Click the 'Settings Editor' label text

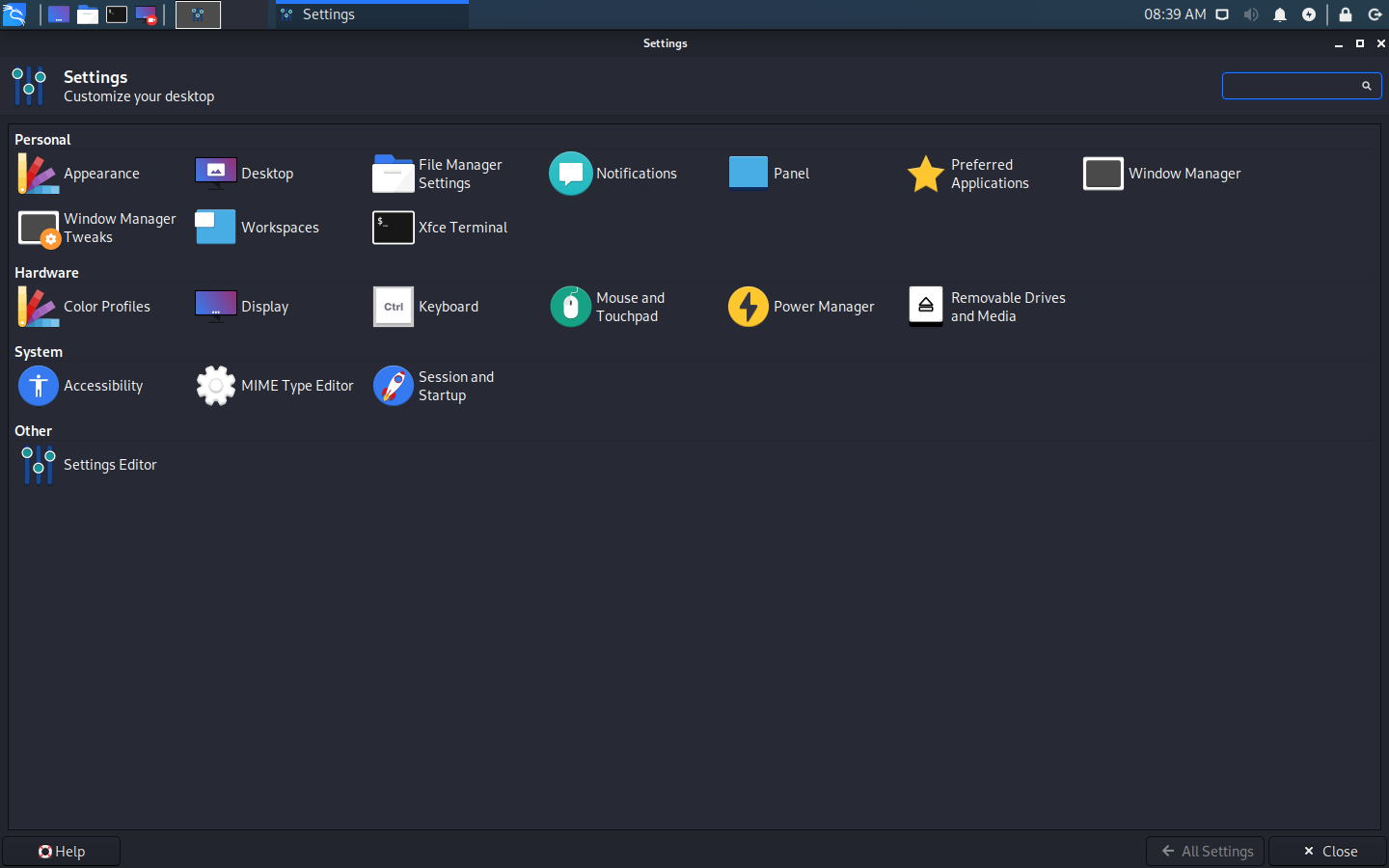tap(110, 465)
